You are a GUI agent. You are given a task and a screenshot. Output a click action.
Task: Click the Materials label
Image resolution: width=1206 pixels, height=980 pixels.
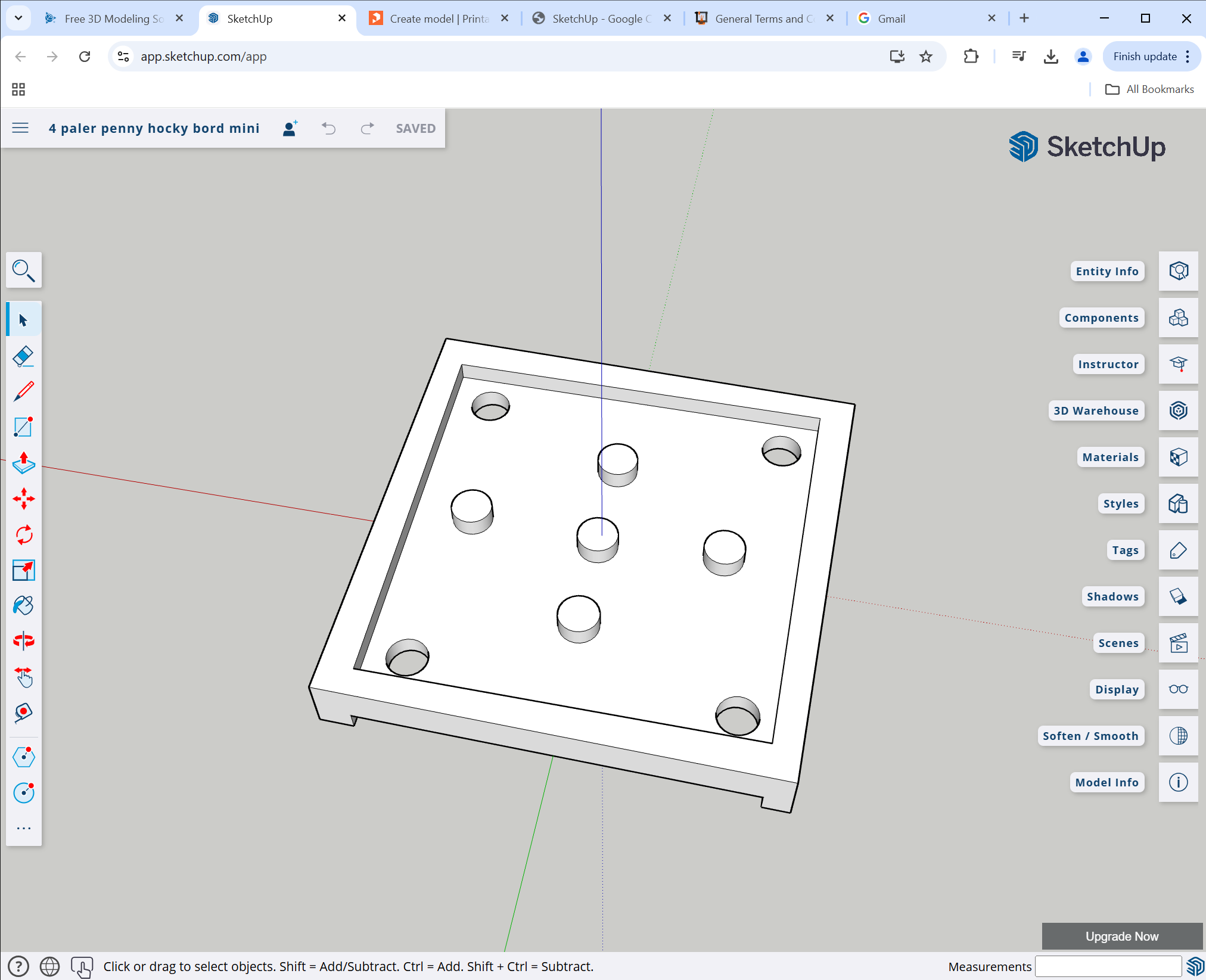click(1110, 457)
